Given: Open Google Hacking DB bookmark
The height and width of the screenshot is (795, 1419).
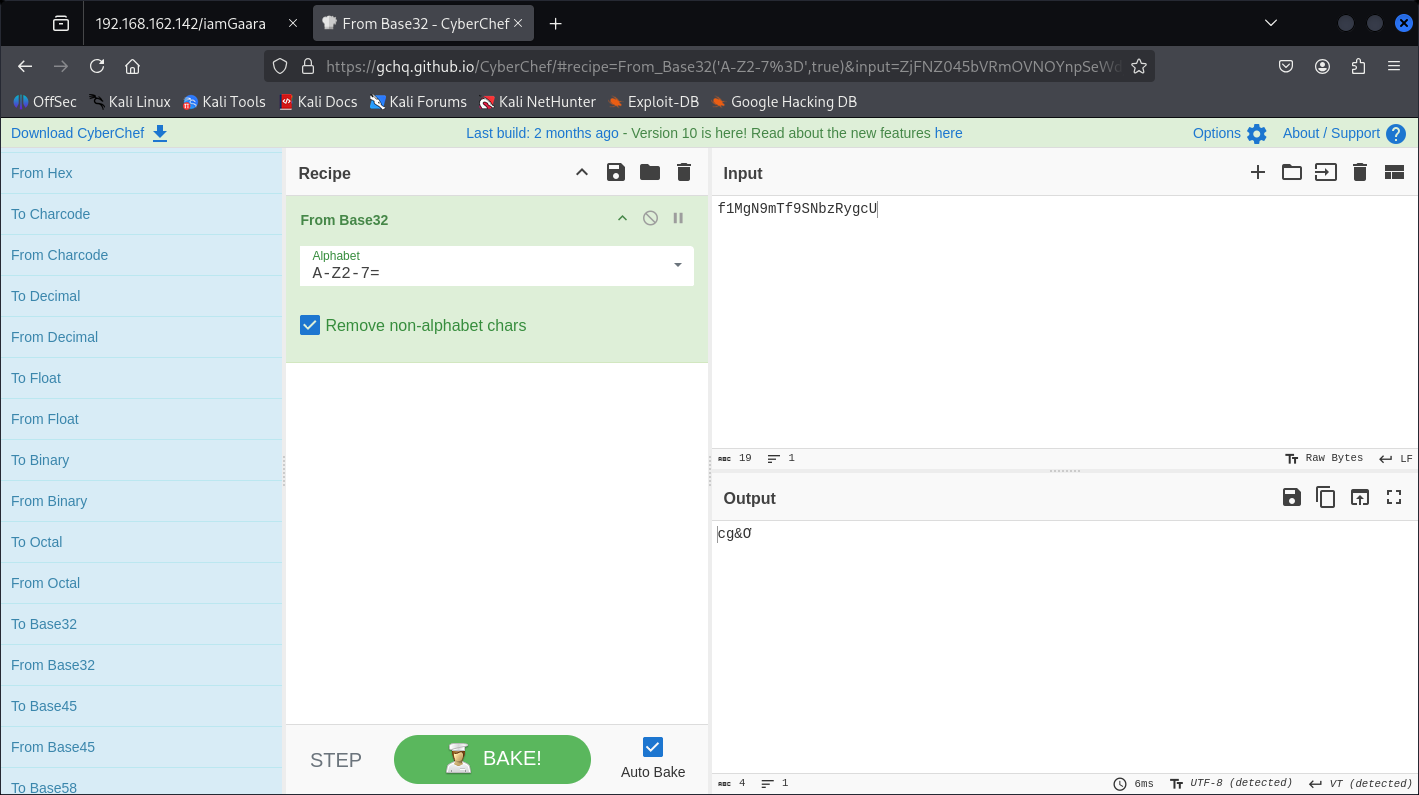Looking at the screenshot, I should [784, 101].
